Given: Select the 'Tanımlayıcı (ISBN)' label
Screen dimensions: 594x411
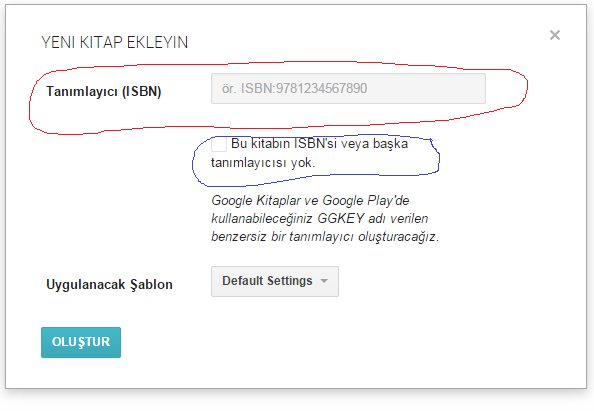Looking at the screenshot, I should click(x=104, y=91).
